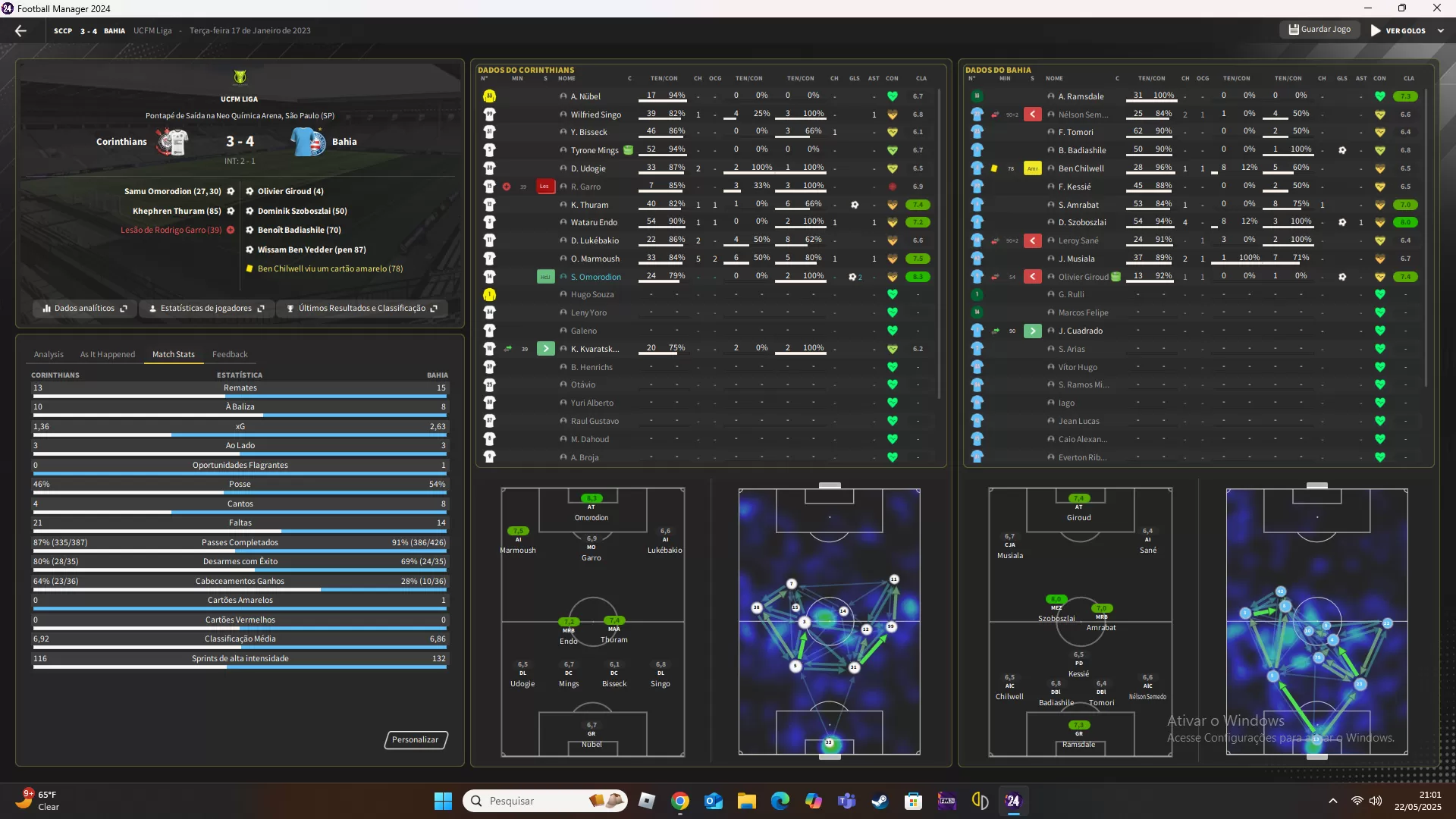Click the Corinthians player list scrollbar
Image resolution: width=1456 pixels, height=819 pixels.
[940, 243]
